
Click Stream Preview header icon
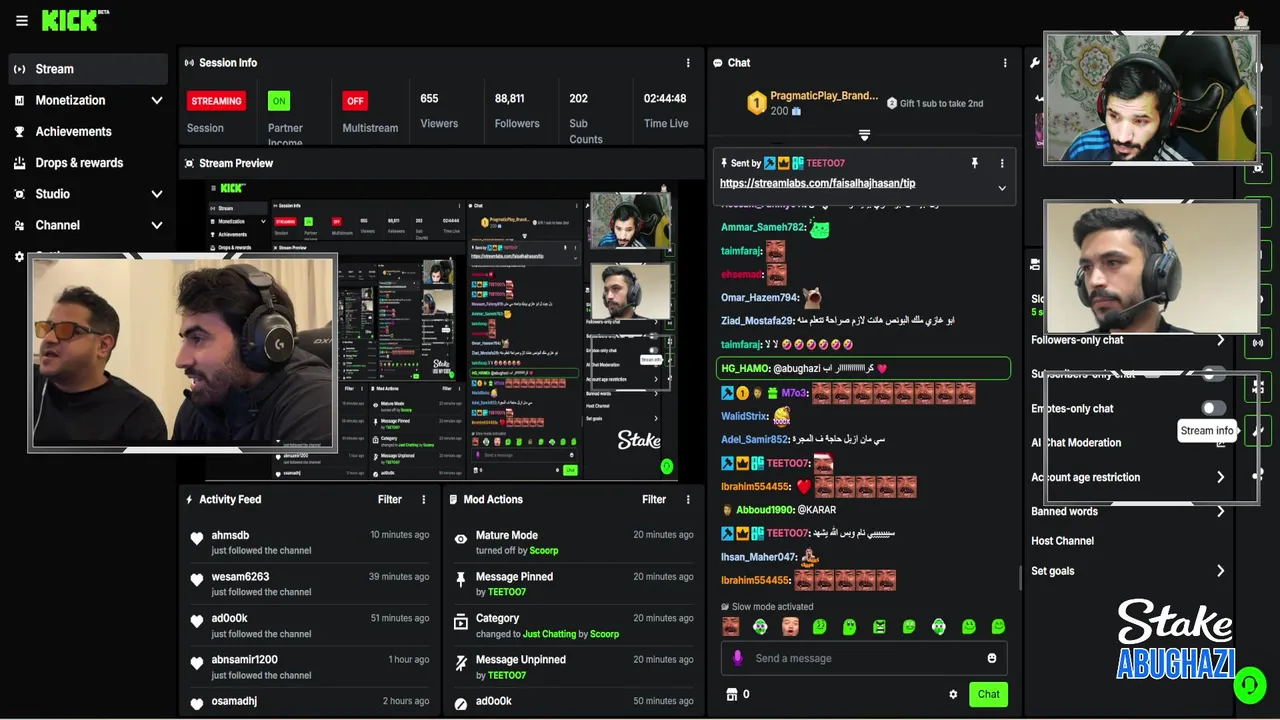pyautogui.click(x=189, y=163)
